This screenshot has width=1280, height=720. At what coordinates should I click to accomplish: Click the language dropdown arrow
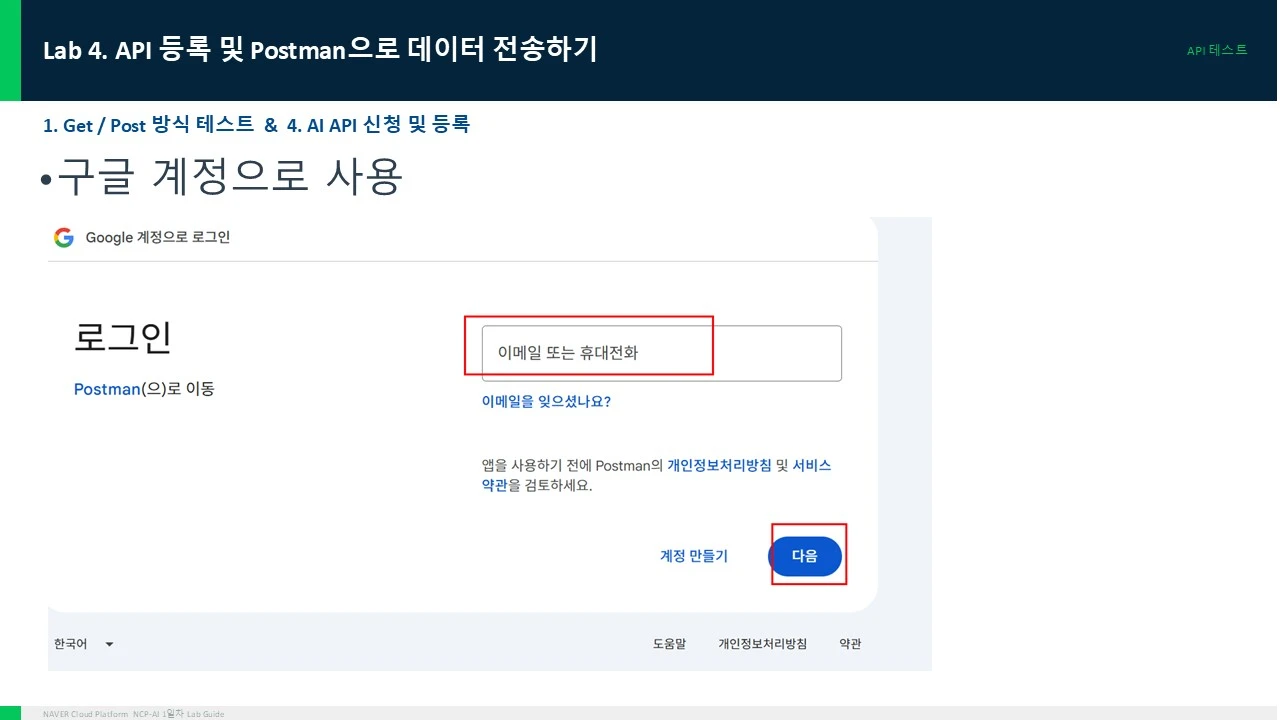pyautogui.click(x=109, y=644)
